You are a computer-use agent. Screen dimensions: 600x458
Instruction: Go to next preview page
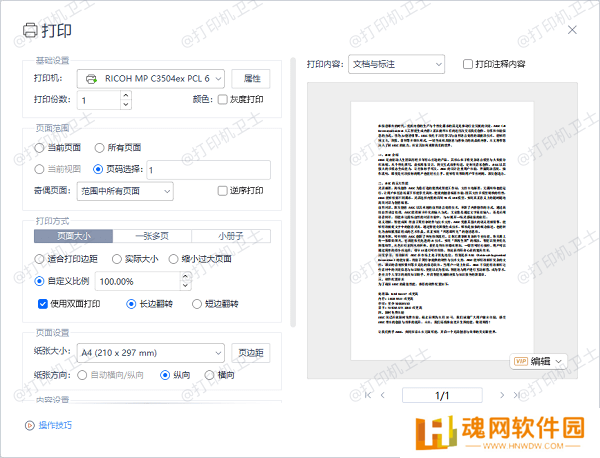[502, 395]
